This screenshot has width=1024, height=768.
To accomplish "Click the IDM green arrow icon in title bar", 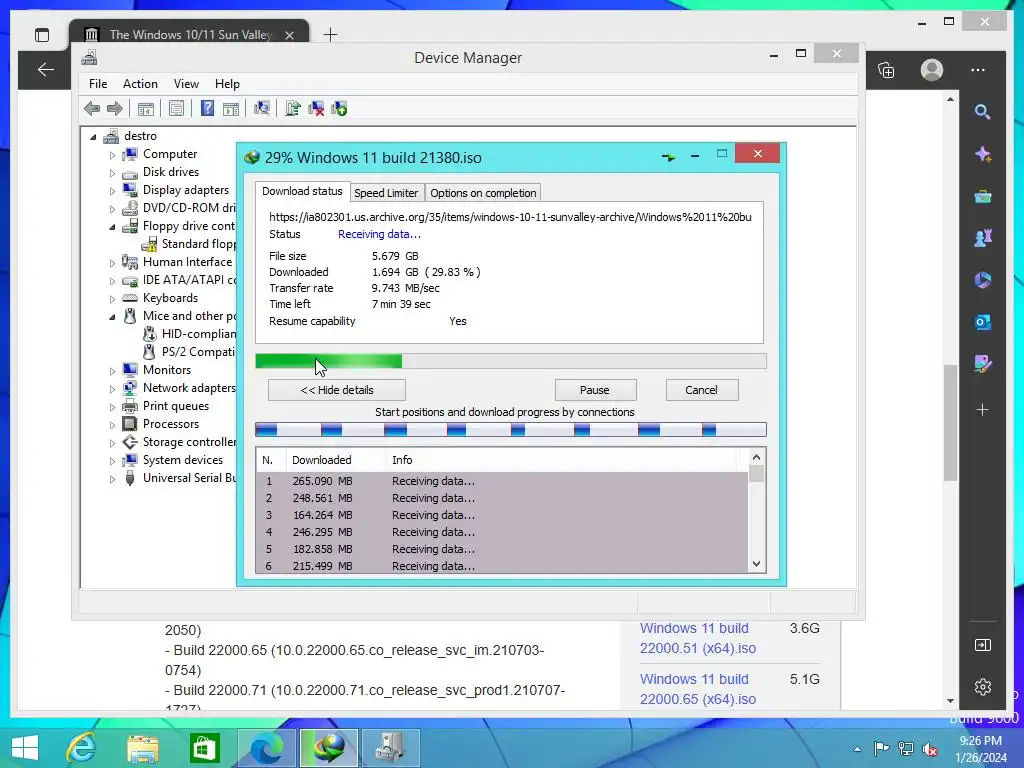I will click(668, 157).
